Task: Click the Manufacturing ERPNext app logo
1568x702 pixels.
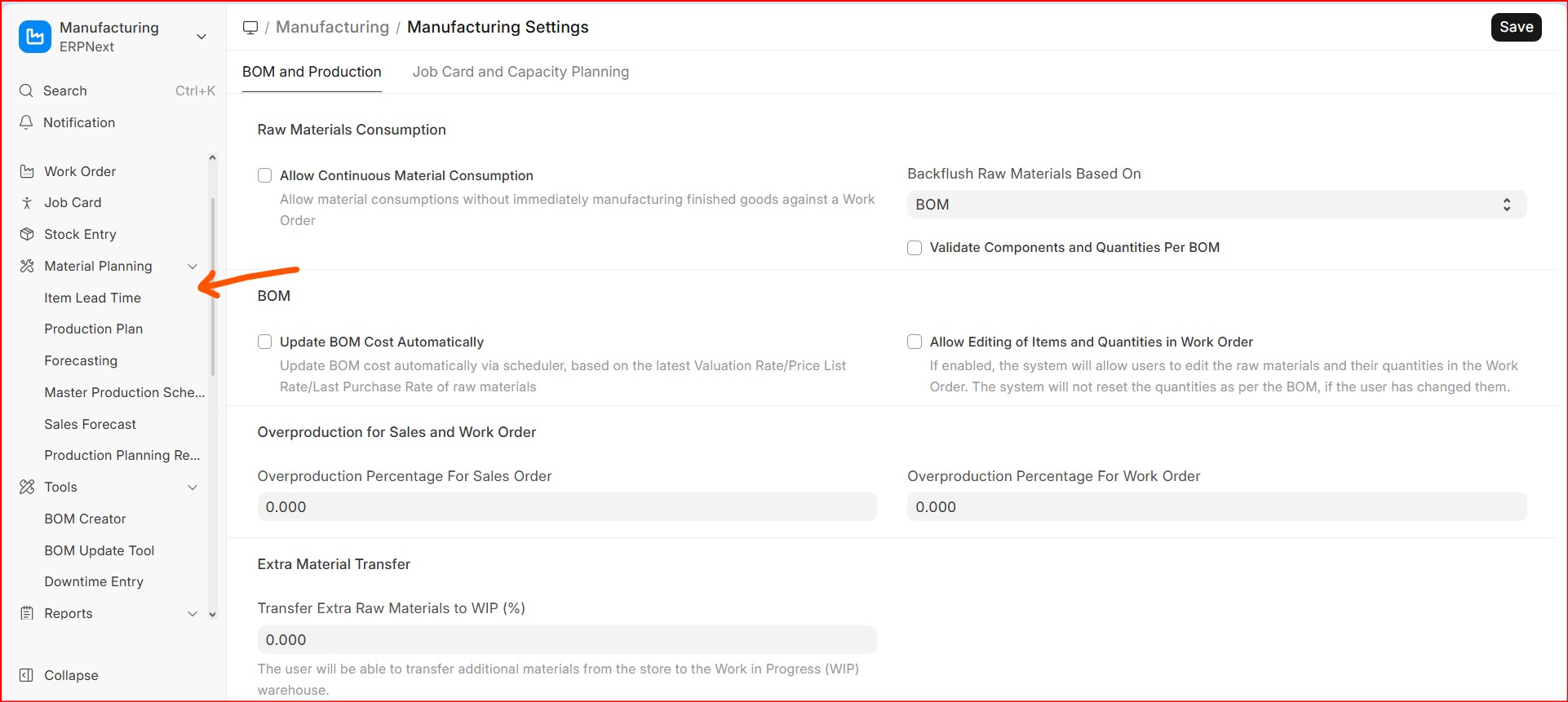Action: (34, 37)
